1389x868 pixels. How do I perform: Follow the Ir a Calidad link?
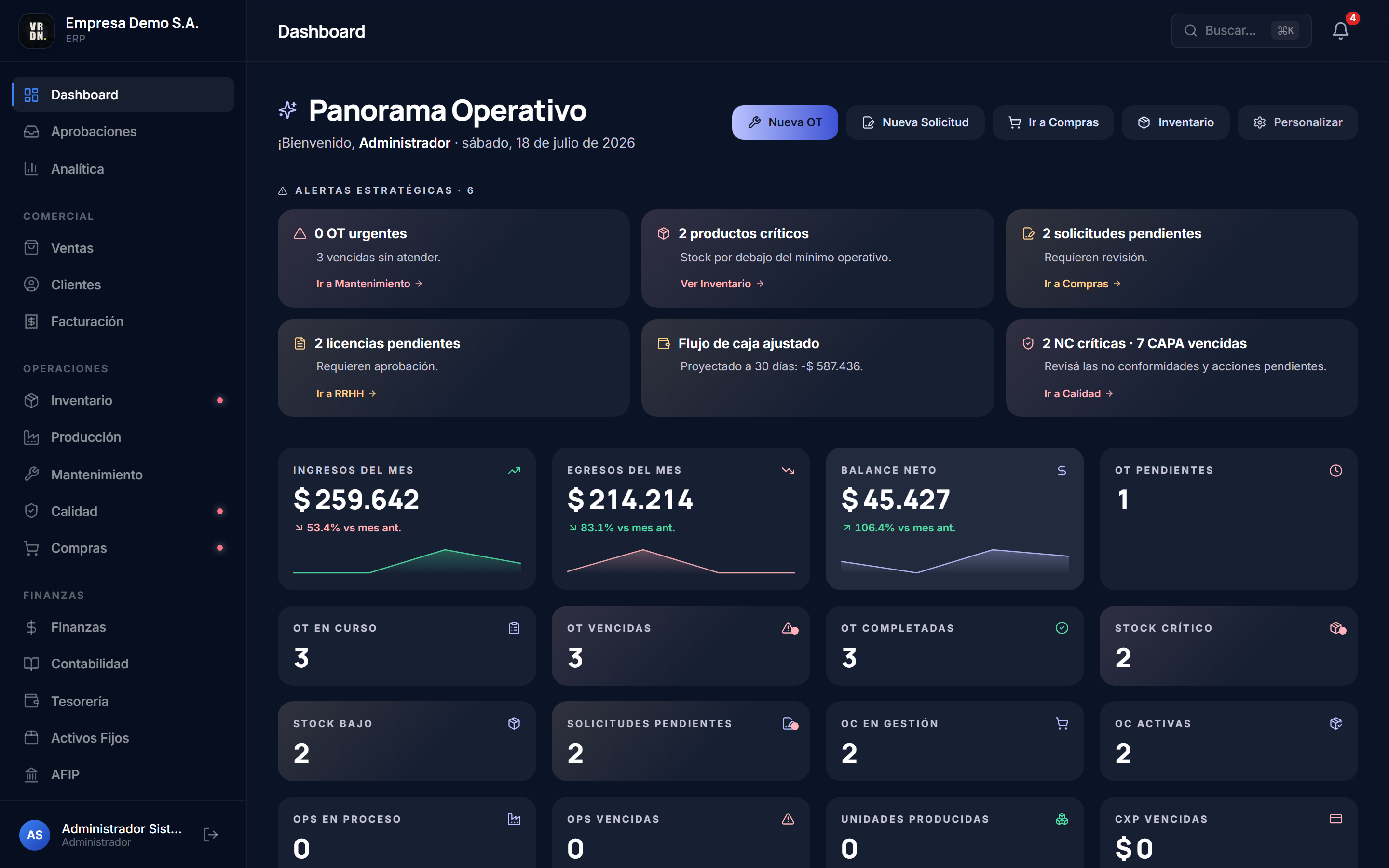[x=1078, y=394]
